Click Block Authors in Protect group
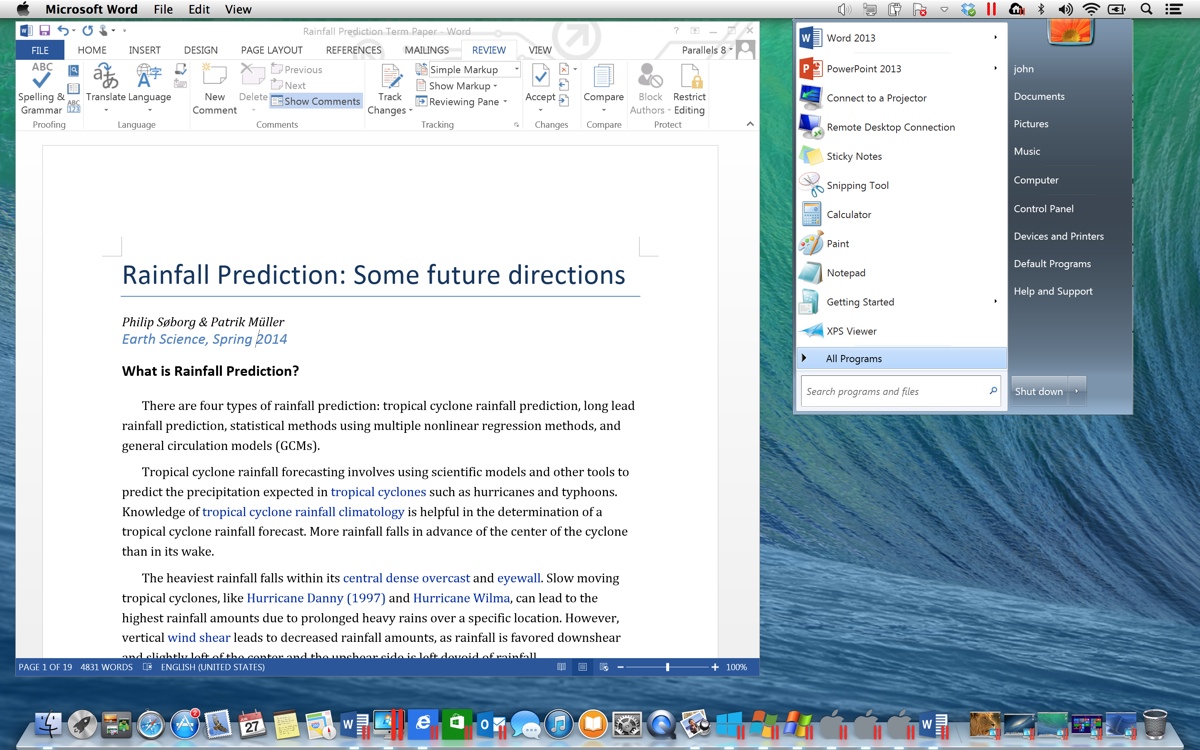Viewport: 1200px width, 750px height. pos(650,88)
